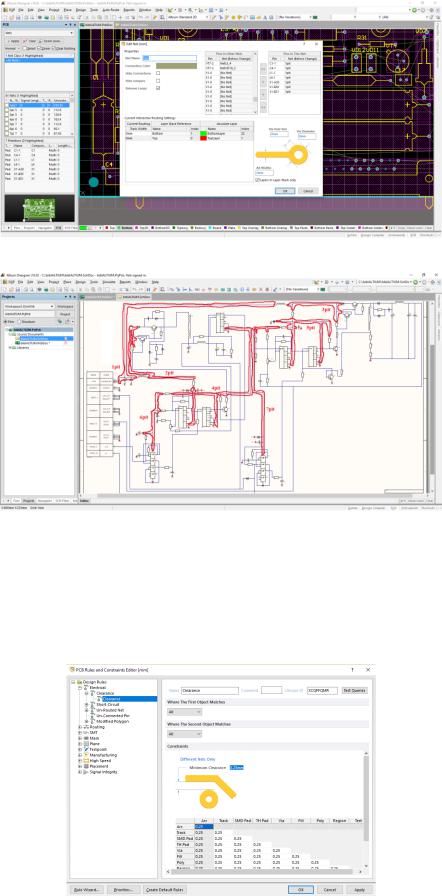Select the Placement rules icon
Viewport: 442px width, 896px height.
click(86, 766)
